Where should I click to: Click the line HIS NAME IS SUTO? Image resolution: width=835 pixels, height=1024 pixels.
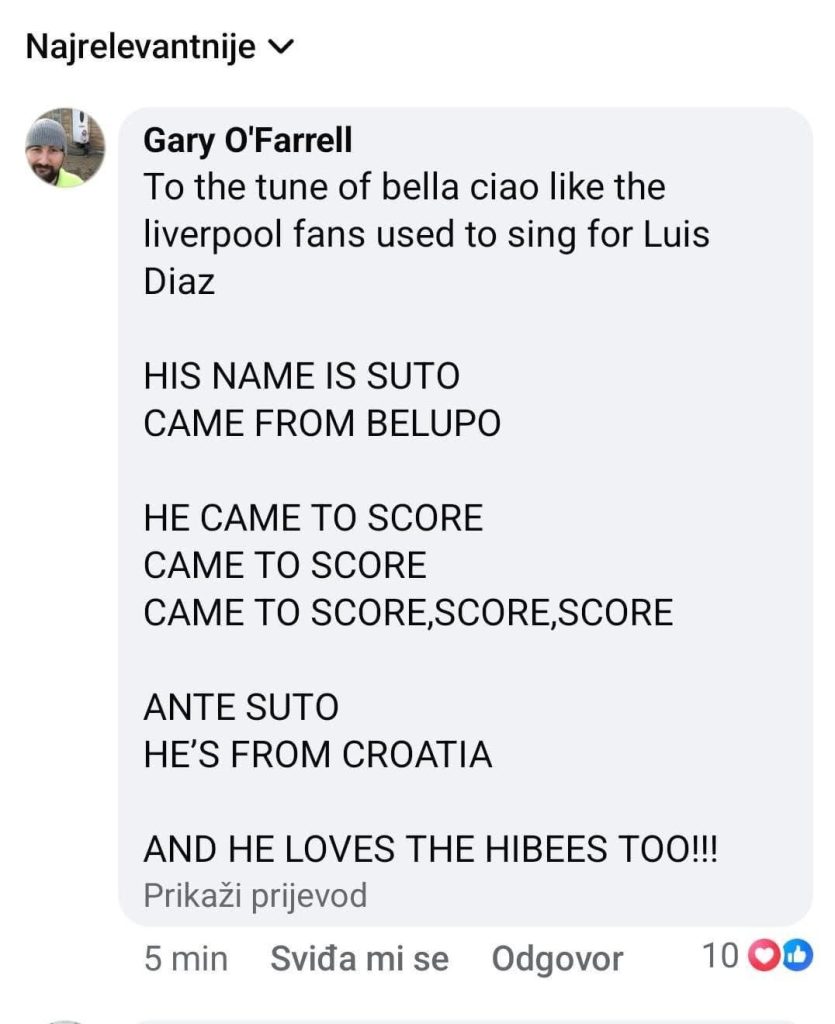(301, 376)
